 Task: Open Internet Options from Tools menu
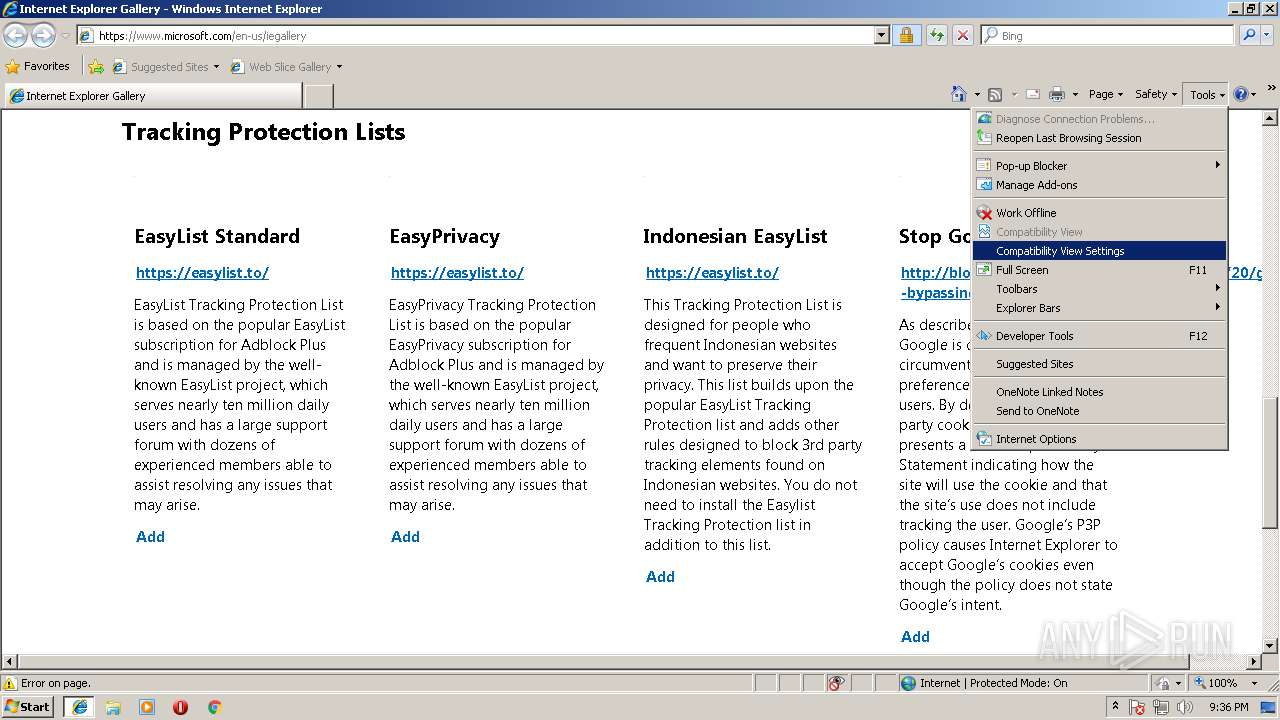tap(1099, 439)
